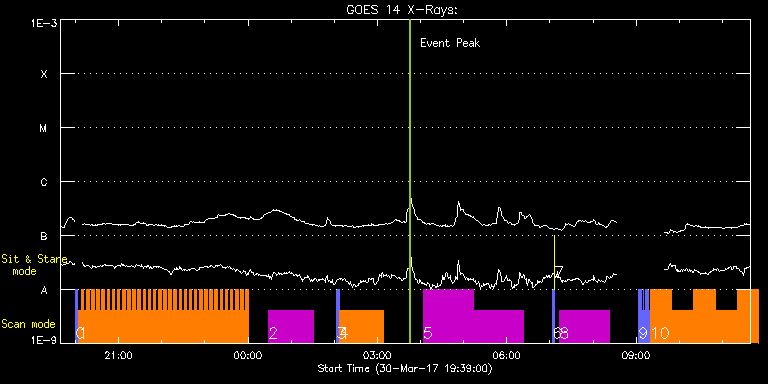Select orange observation block labeled 0
The height and width of the screenshot is (384, 768).
tap(164, 316)
